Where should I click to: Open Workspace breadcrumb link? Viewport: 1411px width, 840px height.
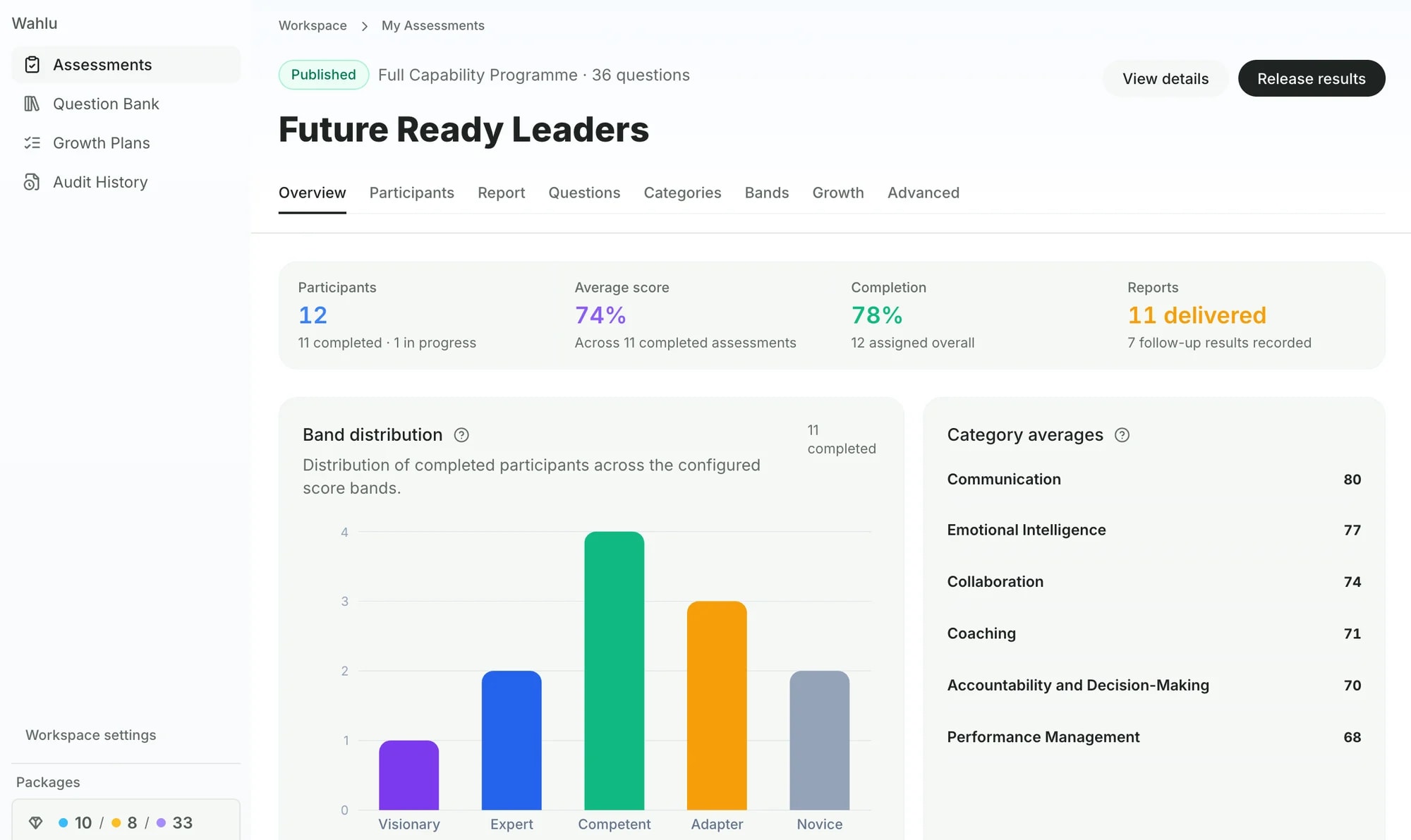tap(313, 25)
